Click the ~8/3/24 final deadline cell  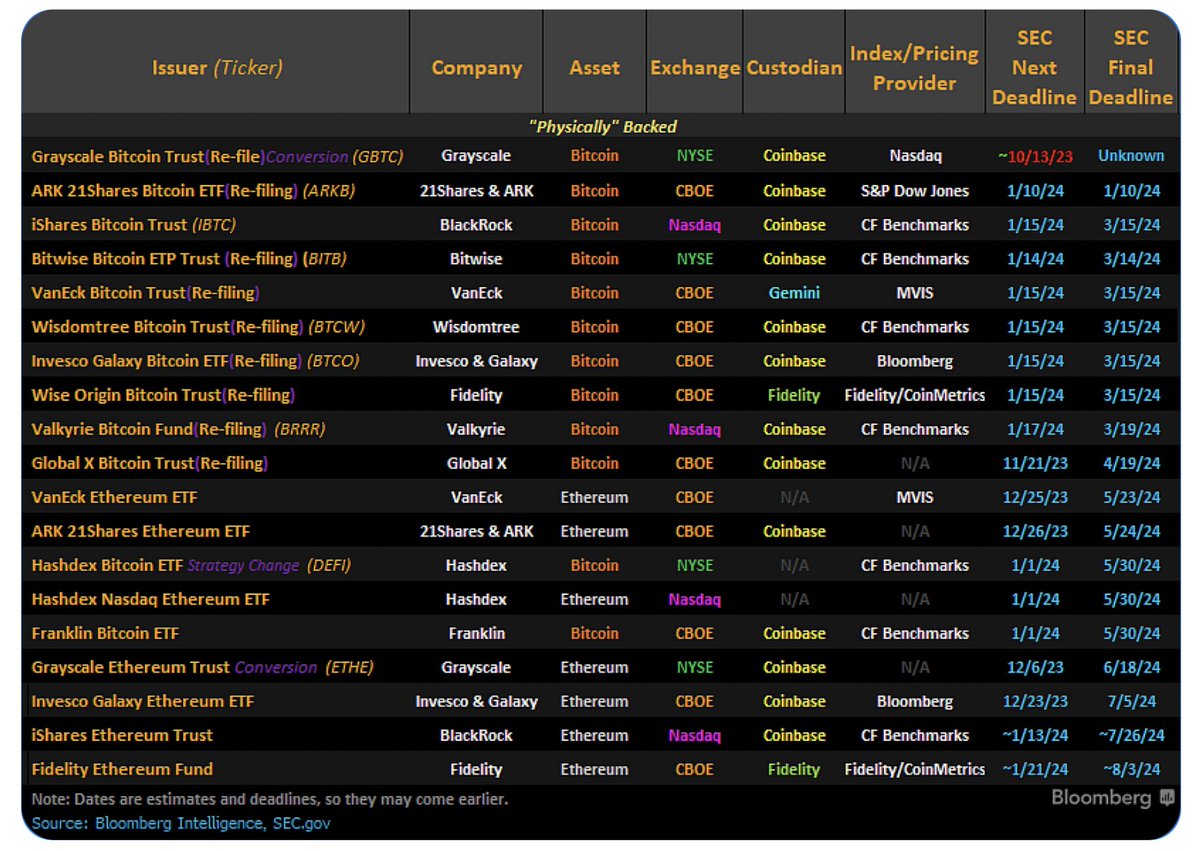click(x=1131, y=769)
